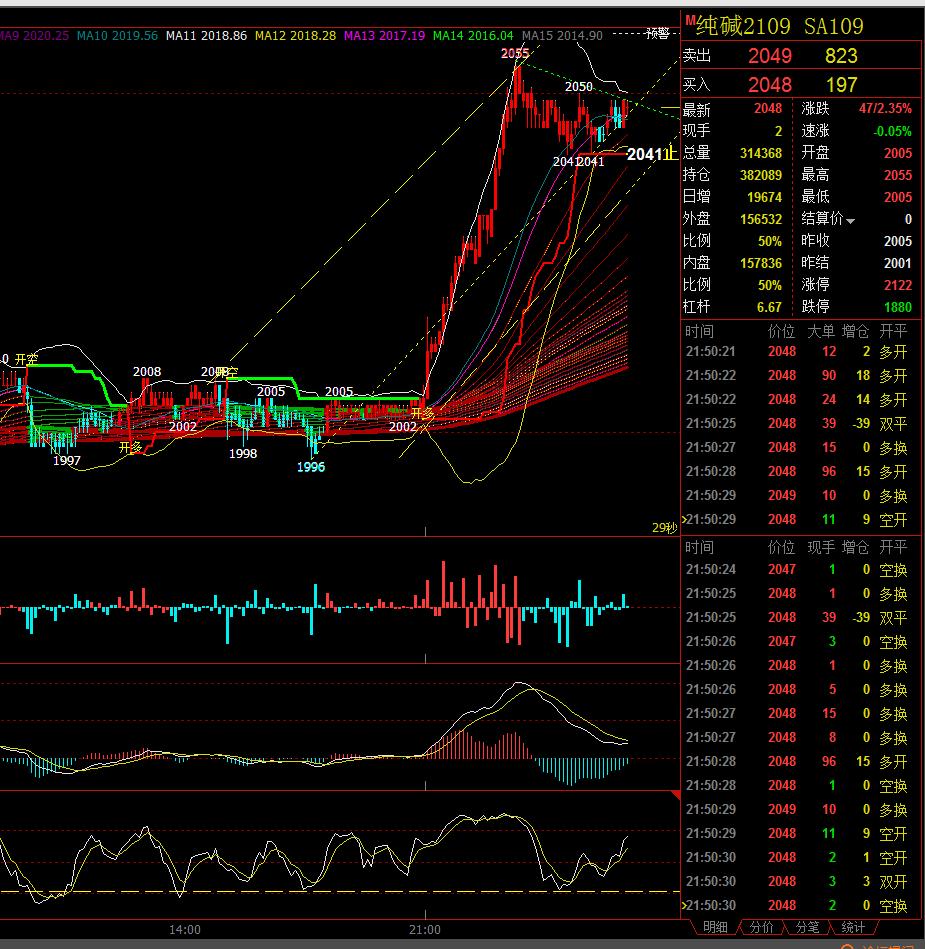Click the 预警 alert label above chart
Screen dimensions: 925x949
657,33
